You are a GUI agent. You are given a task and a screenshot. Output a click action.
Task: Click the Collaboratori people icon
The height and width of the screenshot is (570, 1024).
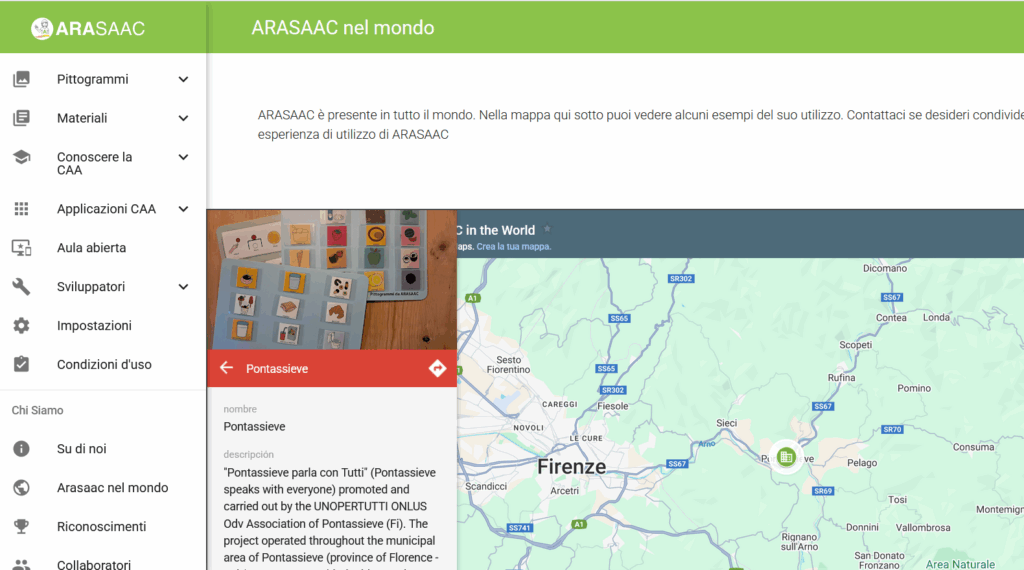point(22,565)
